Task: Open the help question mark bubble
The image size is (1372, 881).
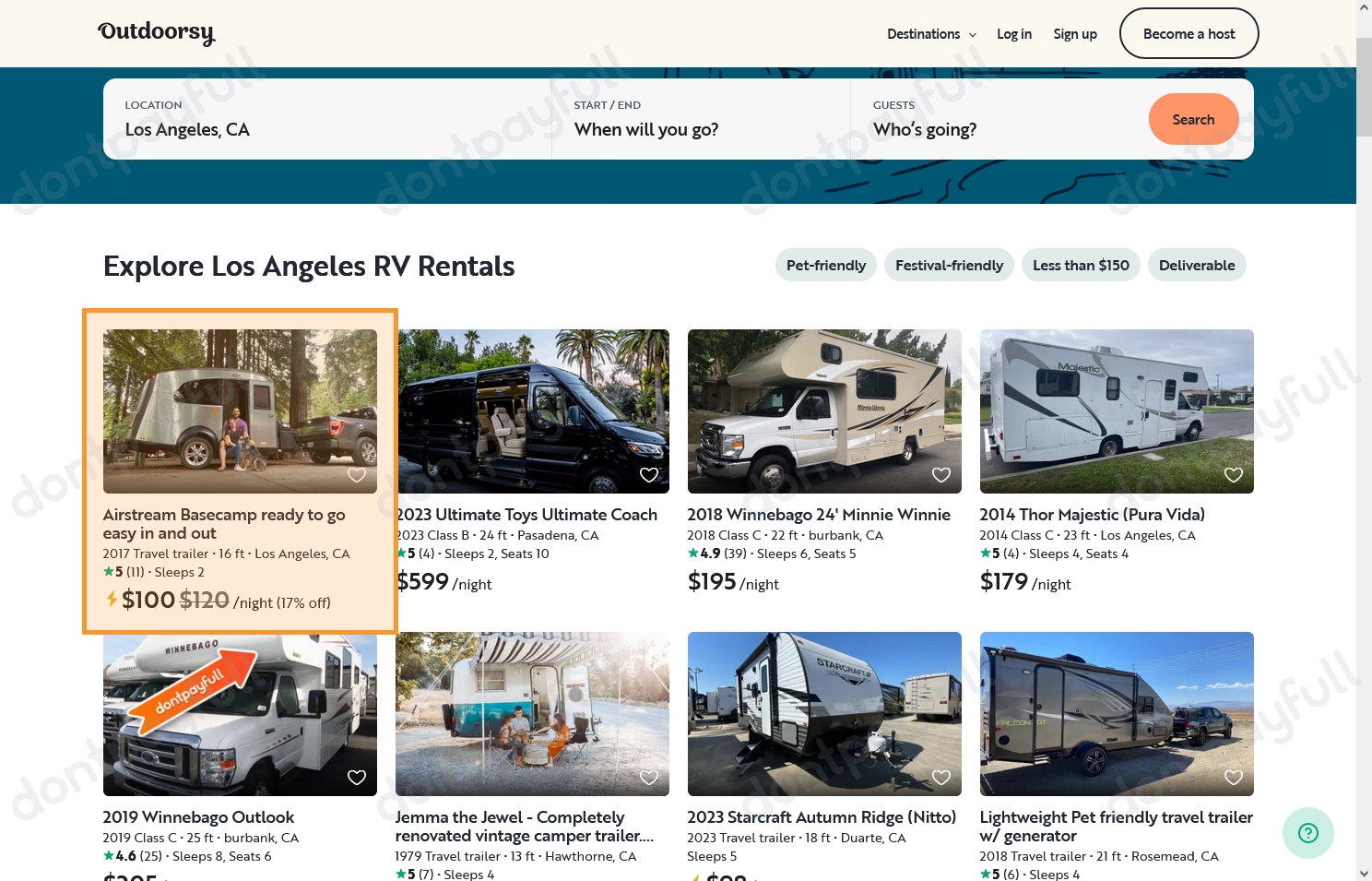Action: 1307,833
